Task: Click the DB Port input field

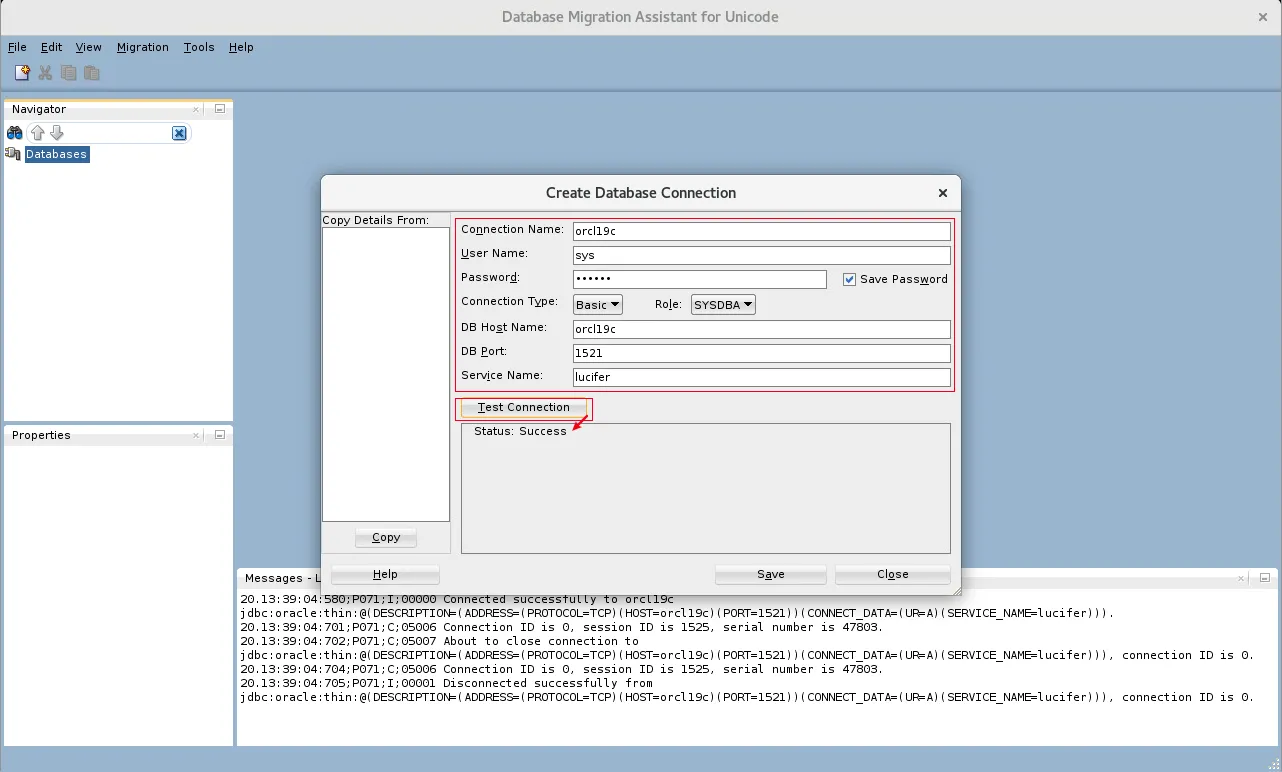Action: pos(760,353)
